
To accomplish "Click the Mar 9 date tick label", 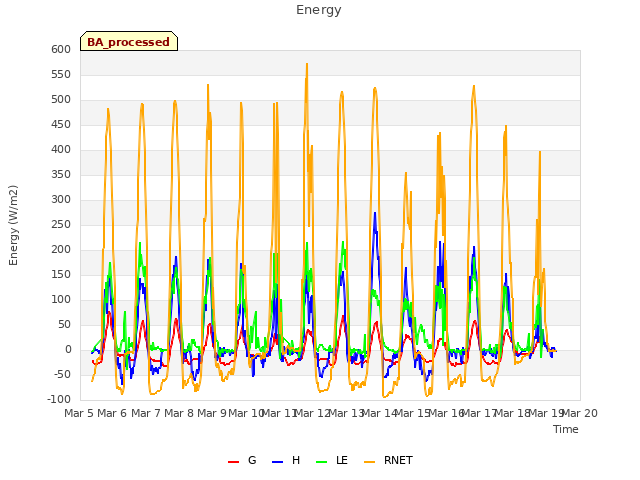I will [212, 413].
